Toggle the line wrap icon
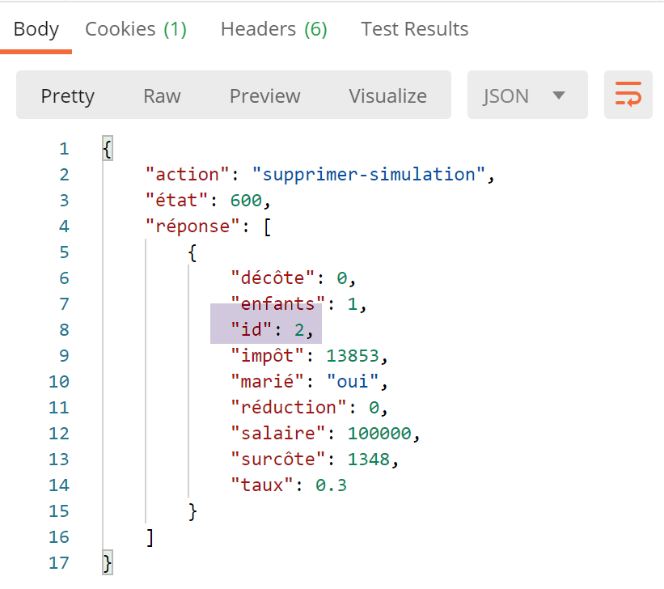 point(628,96)
